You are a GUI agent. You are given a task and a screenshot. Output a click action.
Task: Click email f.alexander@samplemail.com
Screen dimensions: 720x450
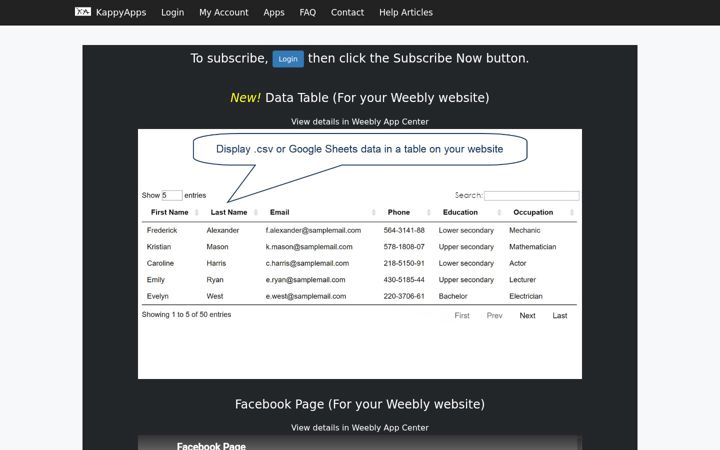pos(313,230)
